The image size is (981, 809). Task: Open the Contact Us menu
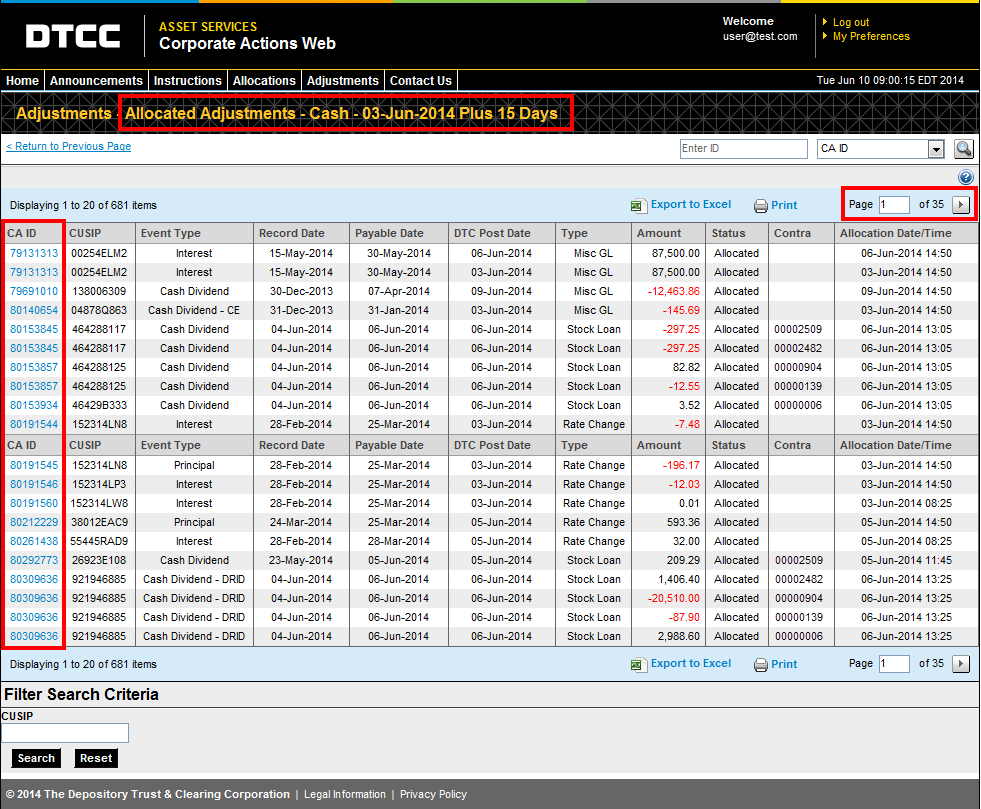coord(420,81)
